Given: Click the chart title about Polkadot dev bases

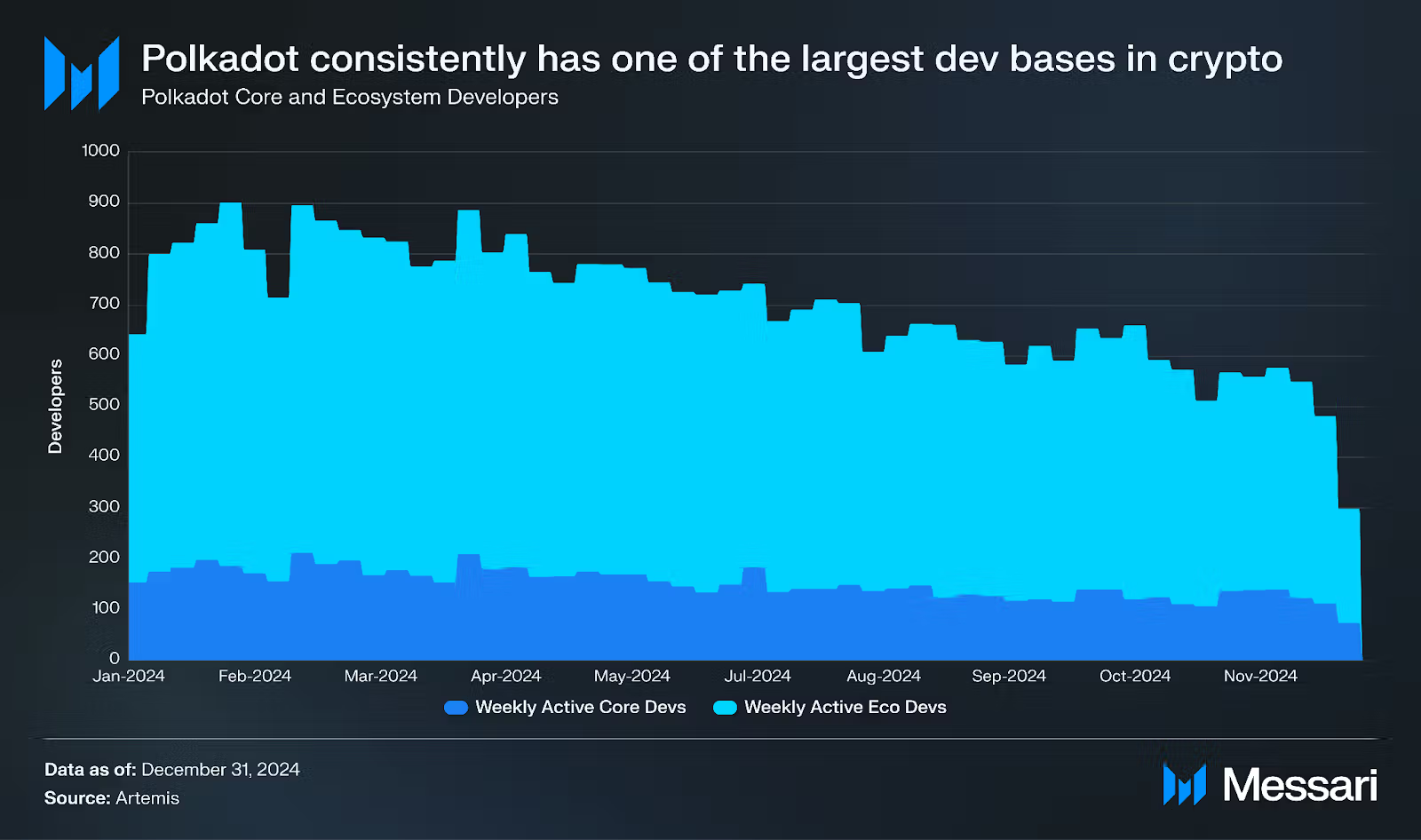Looking at the screenshot, I should [x=712, y=59].
